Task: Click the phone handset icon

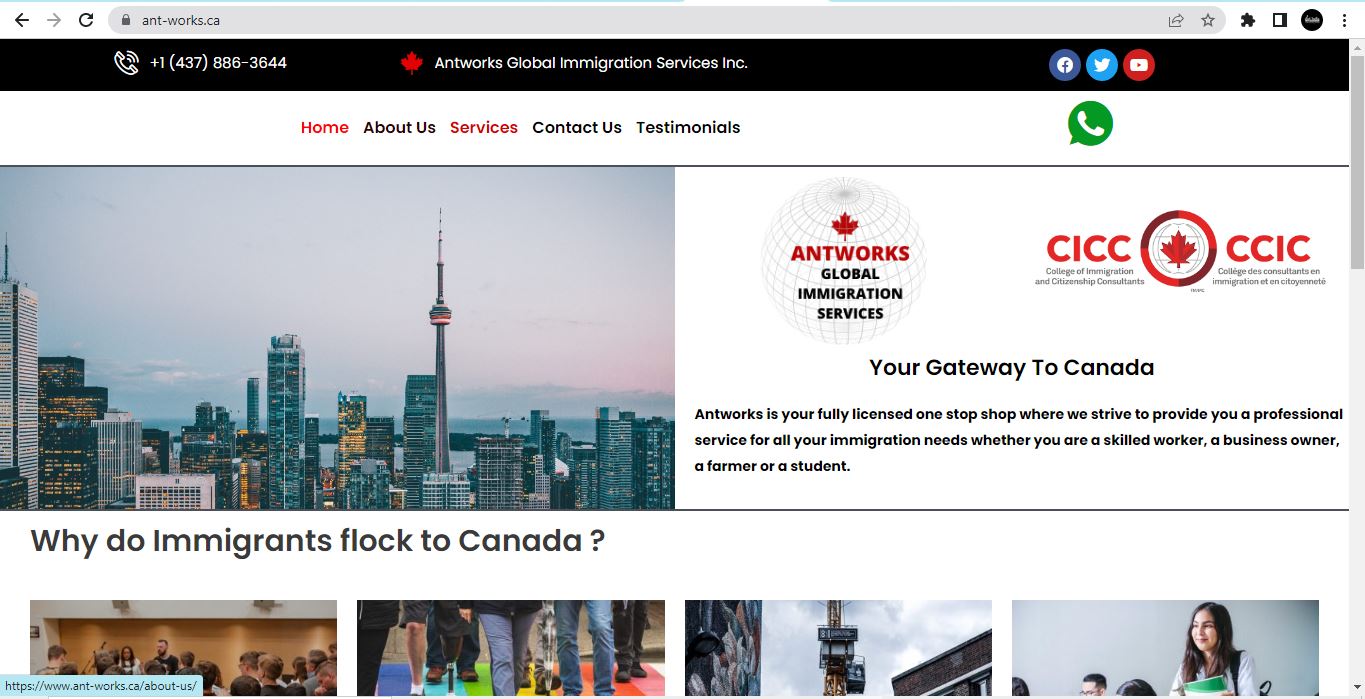Action: click(126, 63)
